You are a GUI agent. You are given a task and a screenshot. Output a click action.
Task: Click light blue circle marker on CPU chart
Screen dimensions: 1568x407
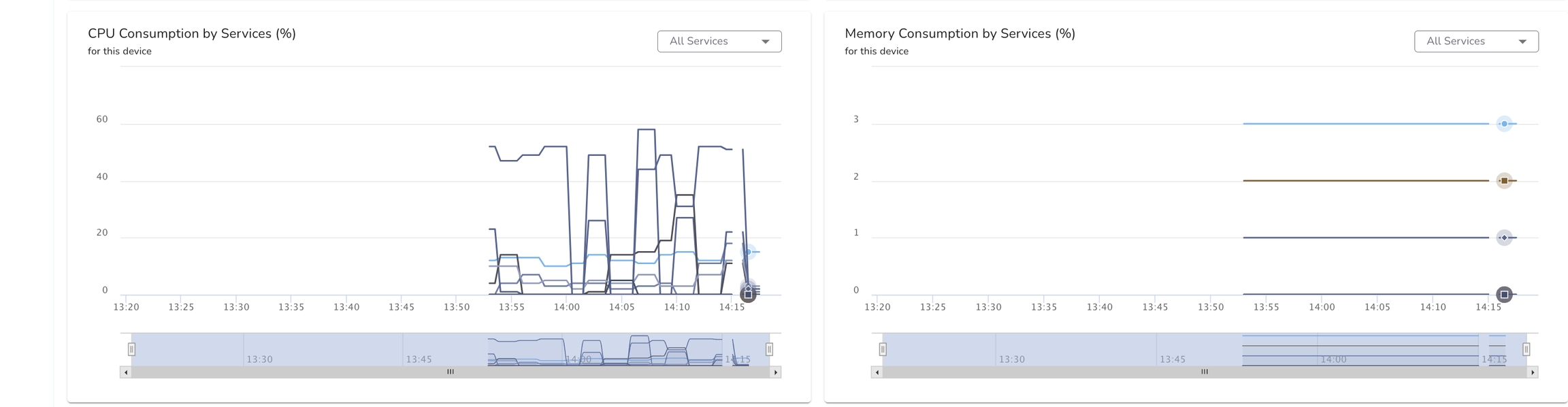[x=748, y=252]
